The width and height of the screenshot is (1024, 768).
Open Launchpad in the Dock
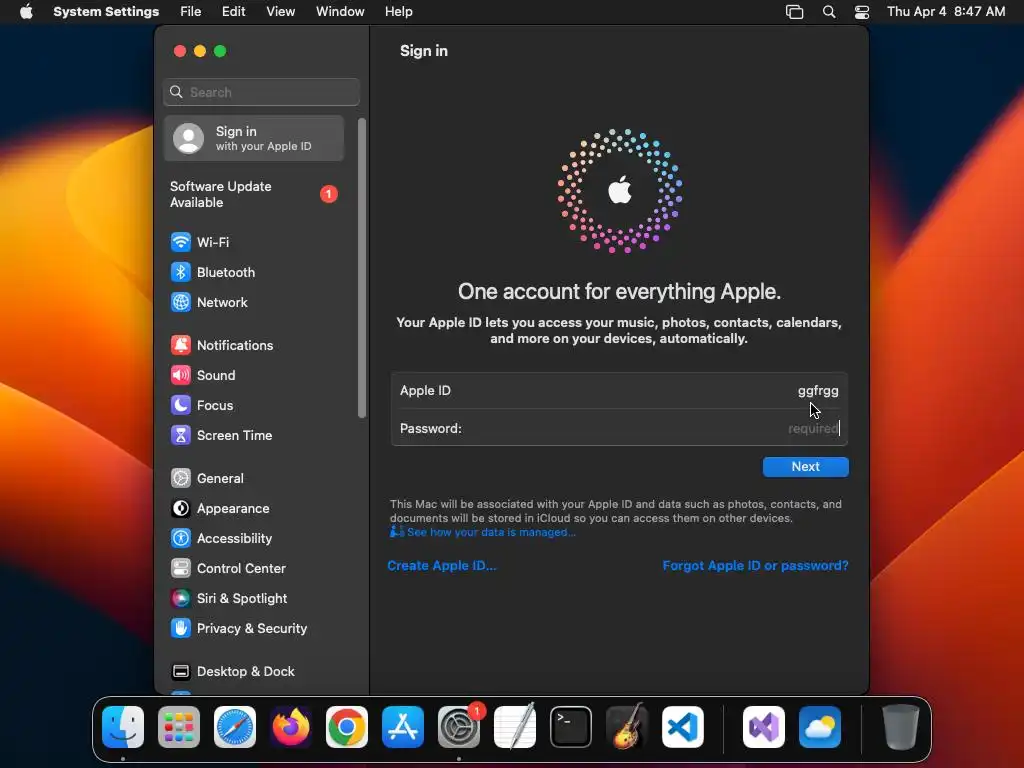coord(179,727)
